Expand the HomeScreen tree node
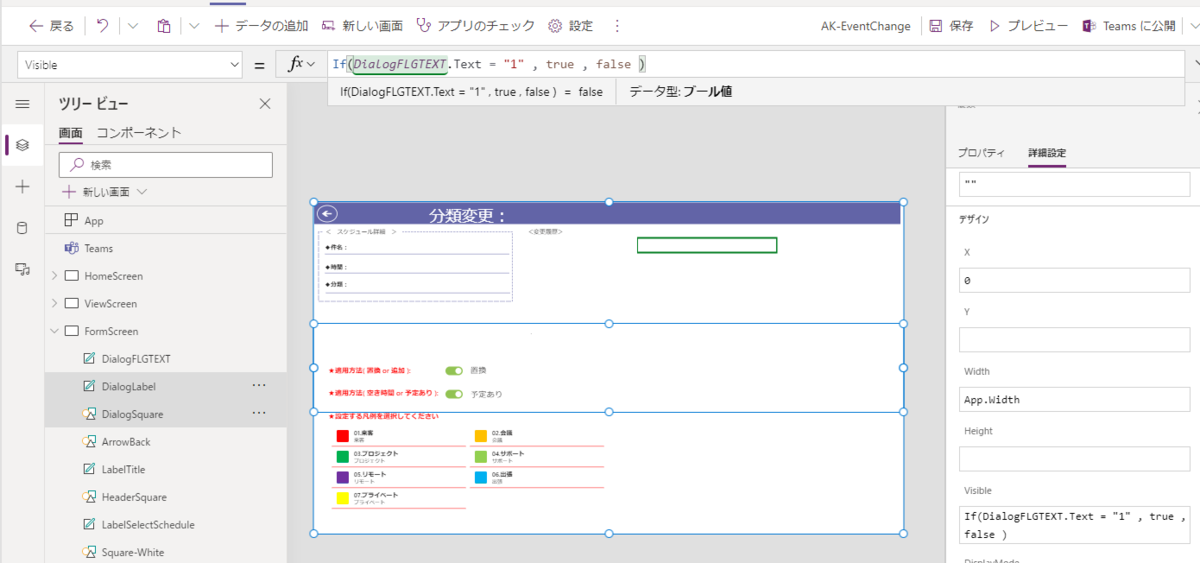1200x563 pixels. pos(54,276)
